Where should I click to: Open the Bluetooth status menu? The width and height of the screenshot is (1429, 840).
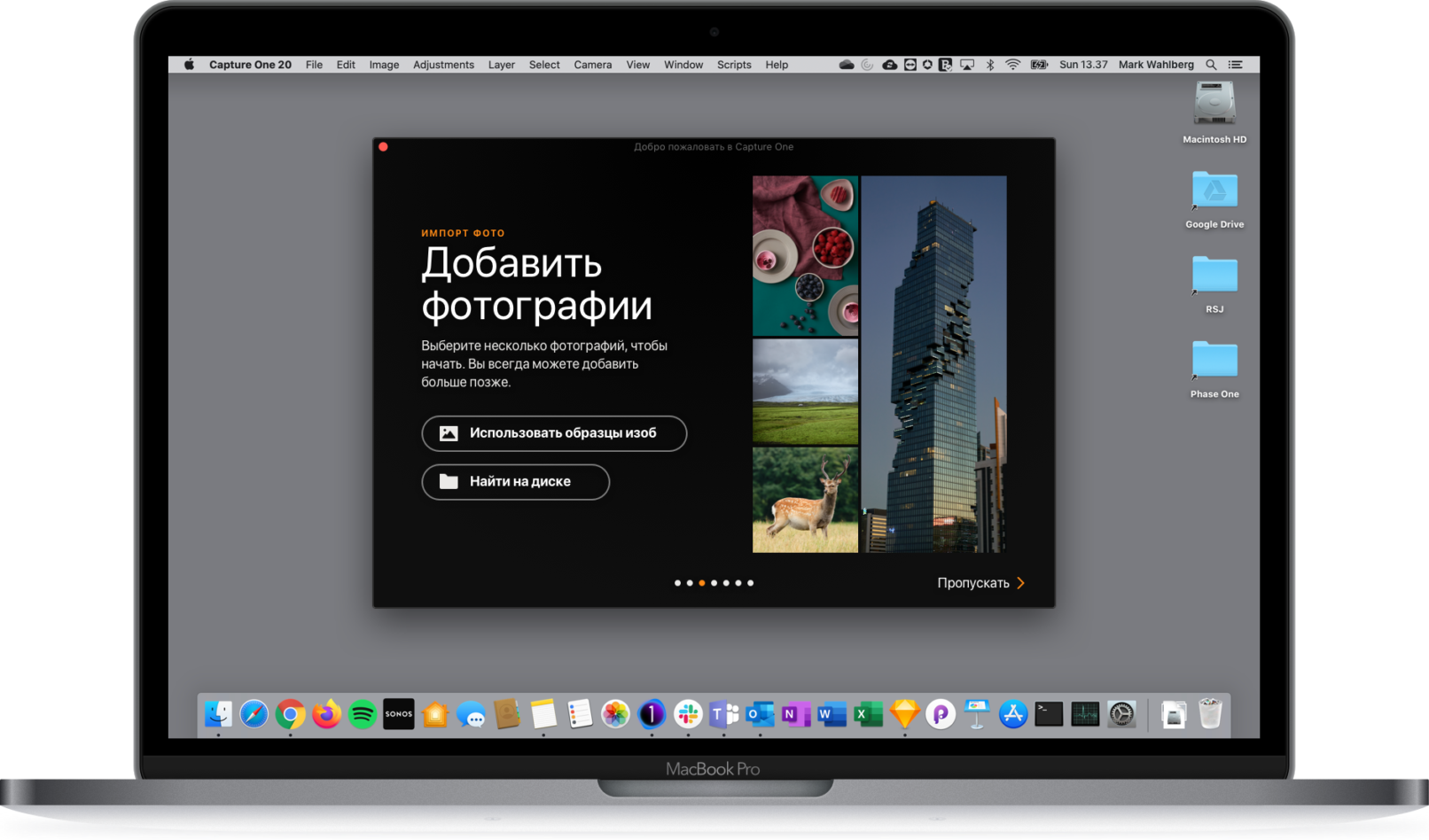click(989, 64)
